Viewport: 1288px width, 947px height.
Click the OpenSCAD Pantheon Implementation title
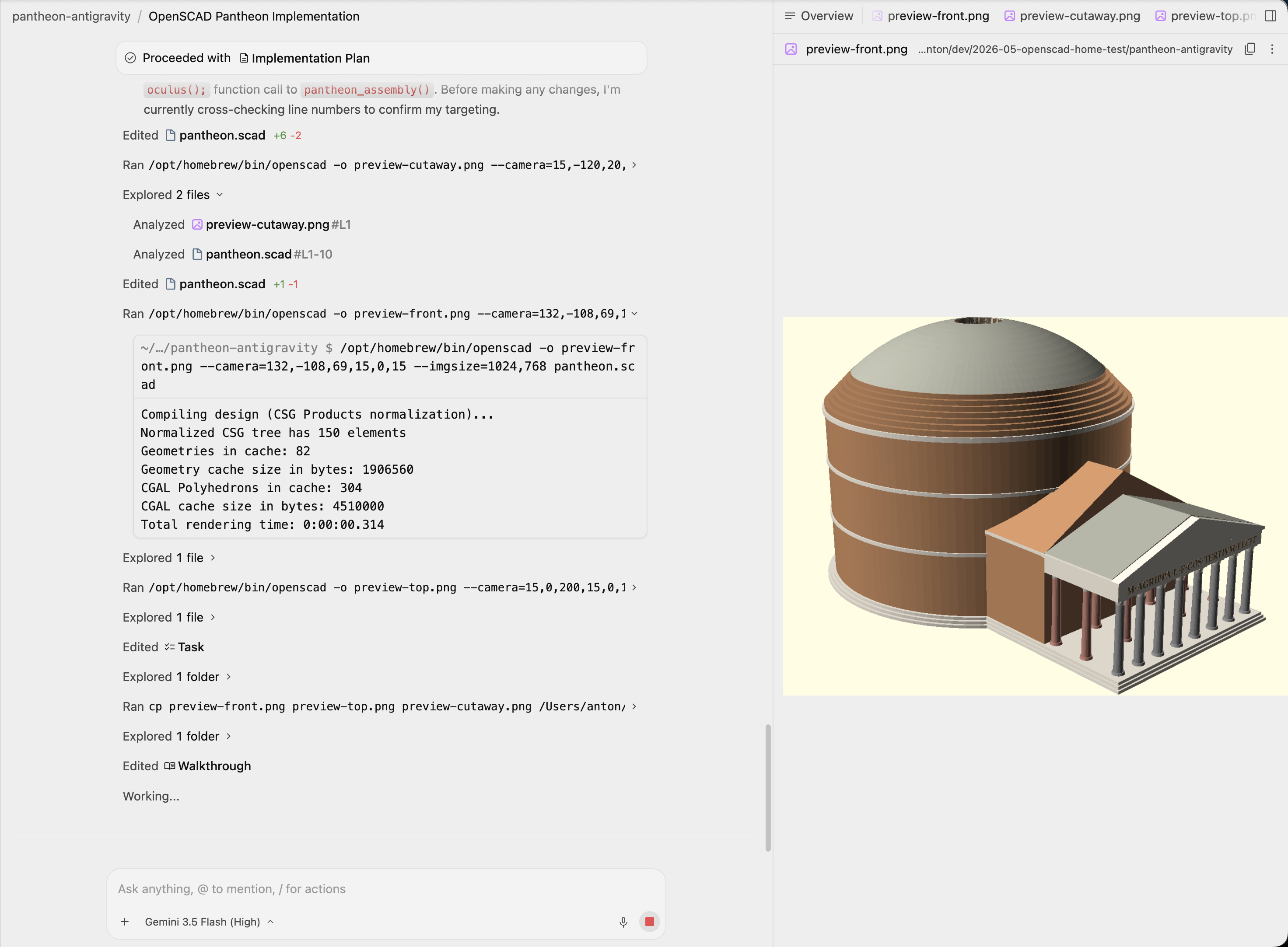tap(254, 16)
